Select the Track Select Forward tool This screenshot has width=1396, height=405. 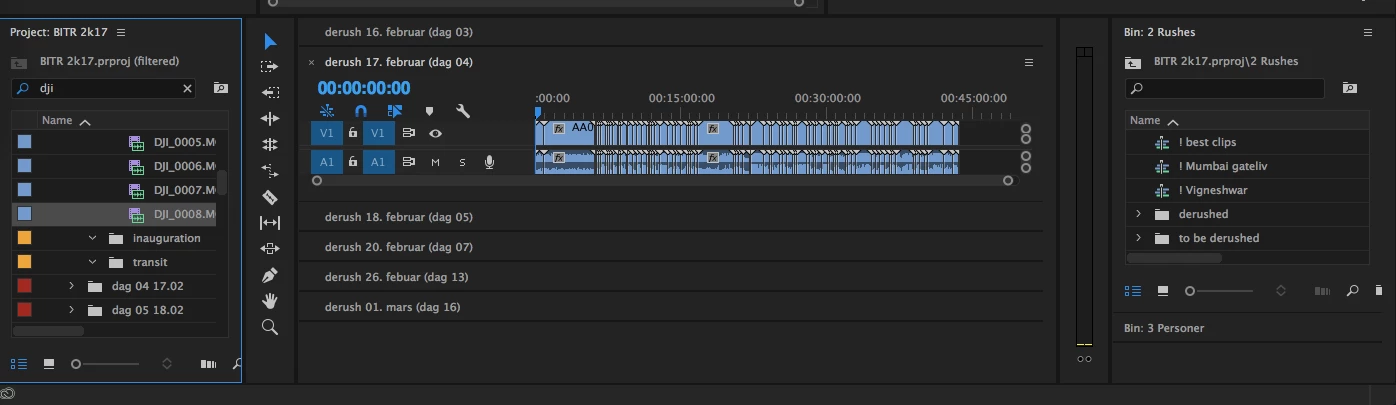point(269,67)
